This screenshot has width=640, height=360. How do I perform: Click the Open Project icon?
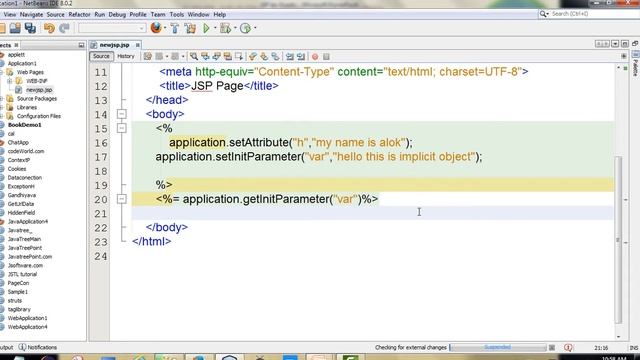coord(15,28)
